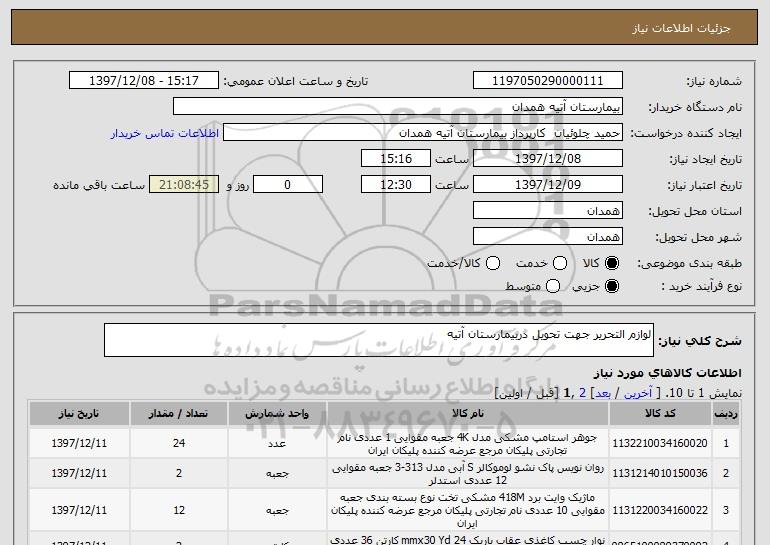Click the نوار چسب کاغذی product name

click(468, 540)
